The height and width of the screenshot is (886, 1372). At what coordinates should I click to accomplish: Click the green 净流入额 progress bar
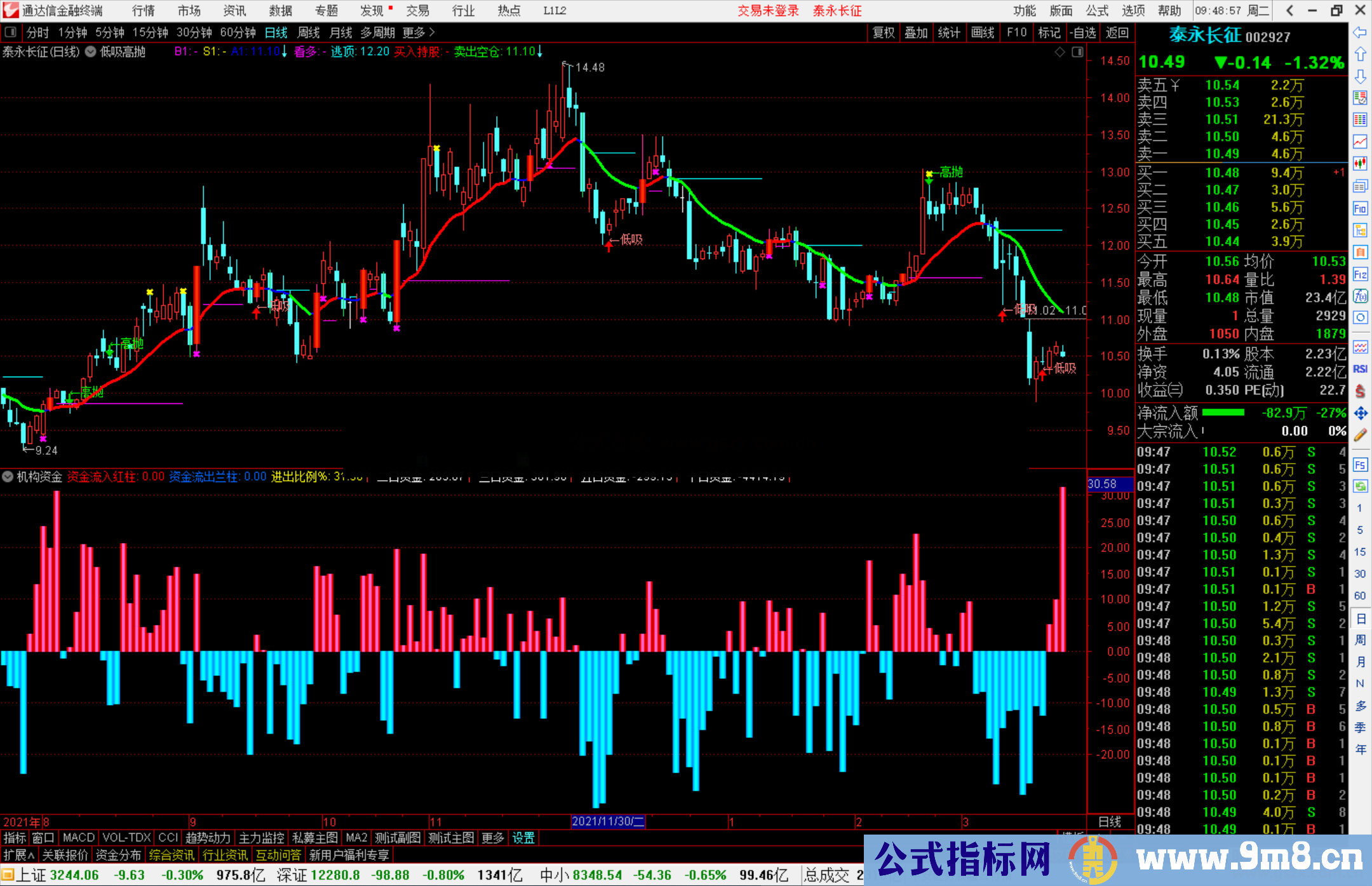click(x=1223, y=413)
